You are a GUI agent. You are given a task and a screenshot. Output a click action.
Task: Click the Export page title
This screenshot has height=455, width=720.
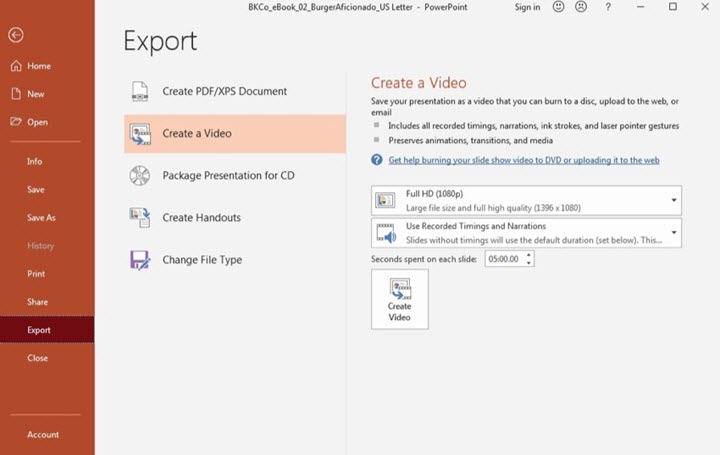160,41
